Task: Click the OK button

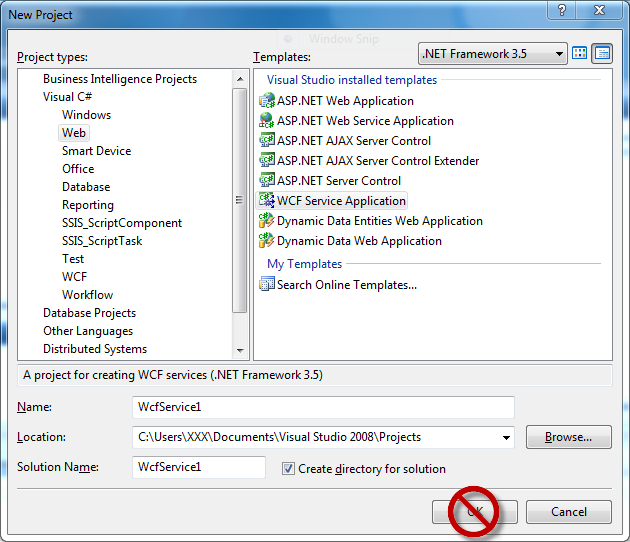Action: (x=475, y=511)
